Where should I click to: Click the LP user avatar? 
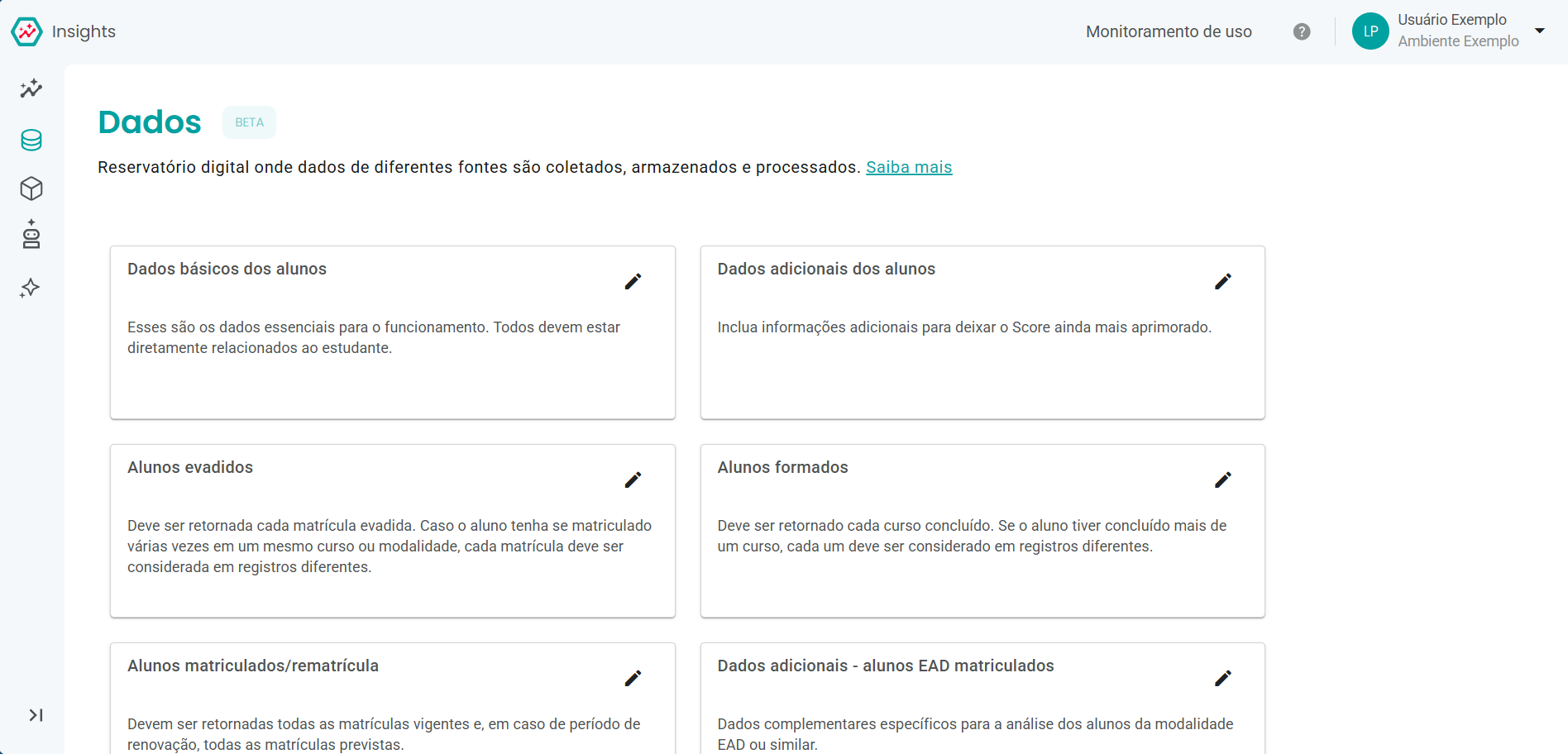[1370, 31]
